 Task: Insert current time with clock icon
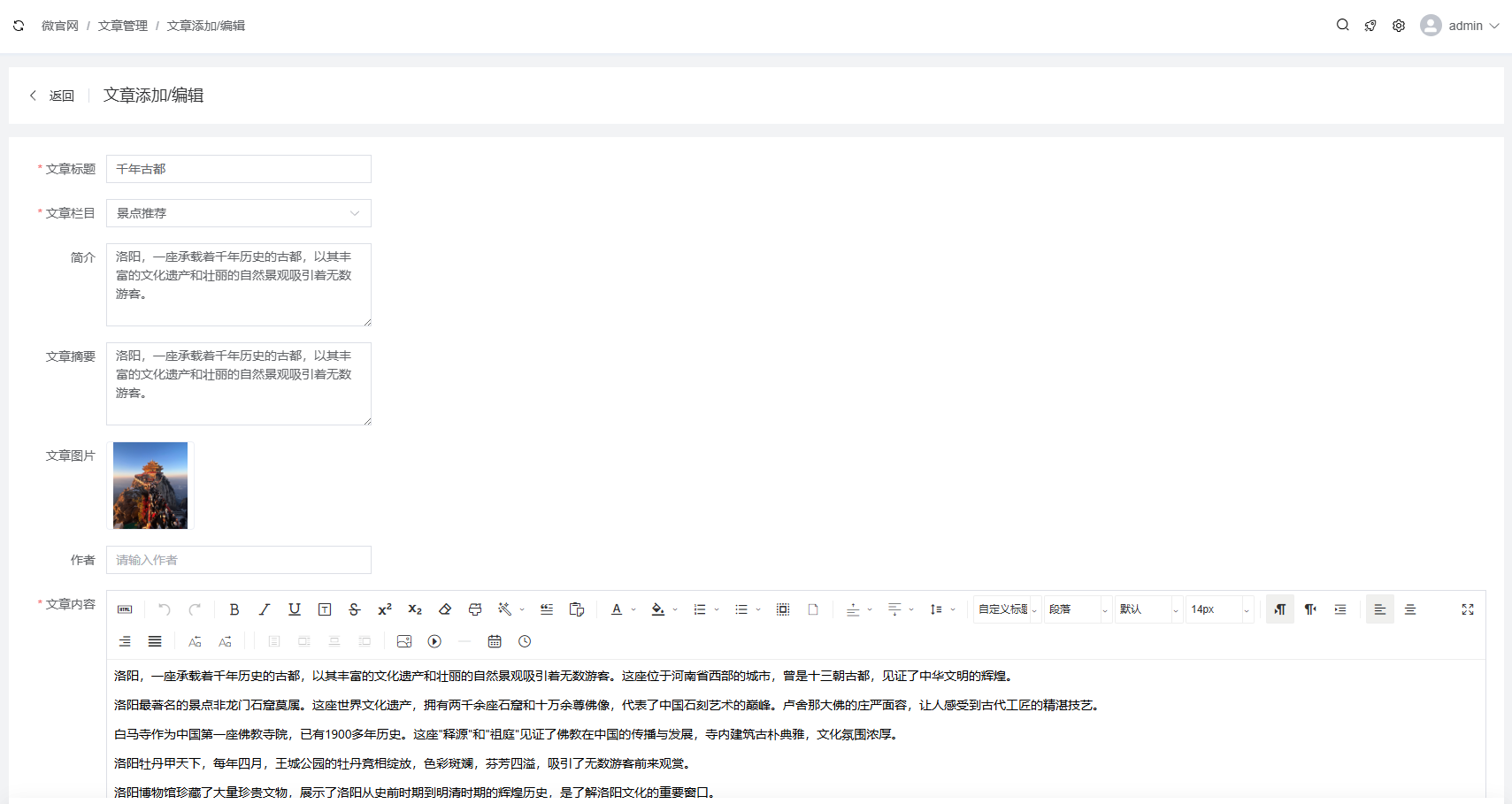click(x=525, y=641)
